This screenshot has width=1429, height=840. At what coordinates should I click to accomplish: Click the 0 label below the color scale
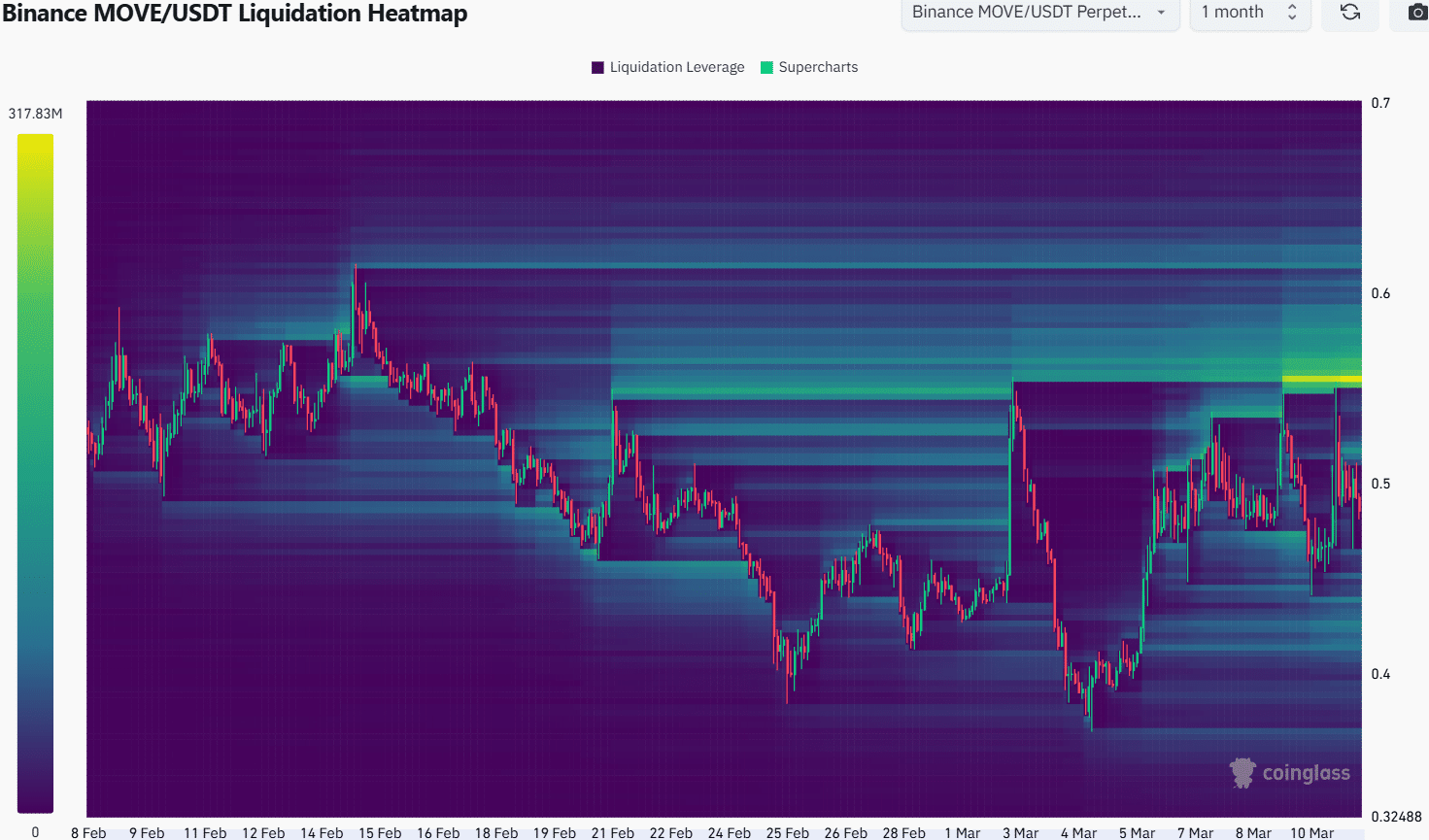(x=36, y=831)
